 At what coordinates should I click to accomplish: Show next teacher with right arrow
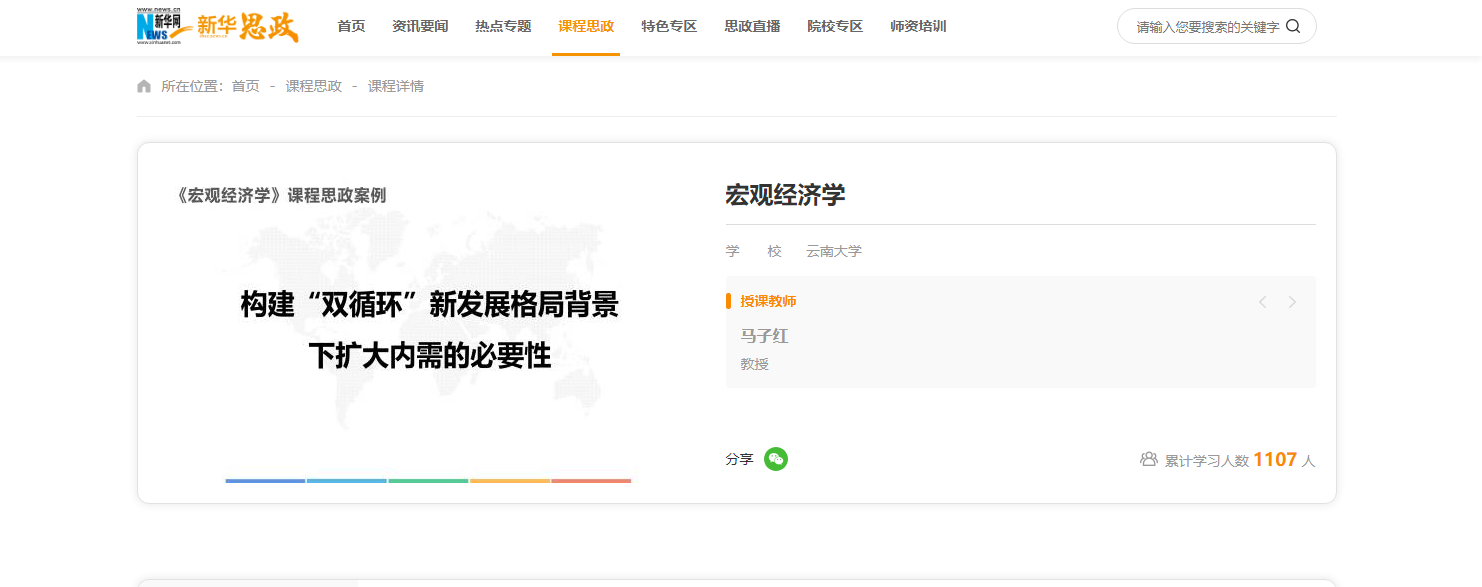pyautogui.click(x=1292, y=302)
